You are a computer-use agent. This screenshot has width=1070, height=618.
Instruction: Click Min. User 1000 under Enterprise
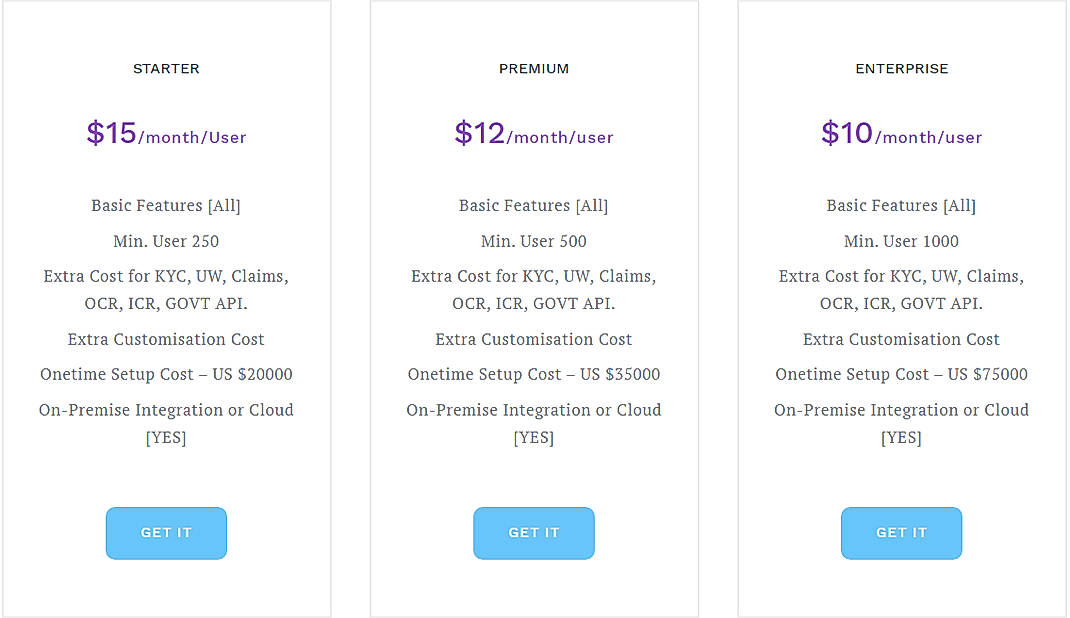tap(901, 241)
